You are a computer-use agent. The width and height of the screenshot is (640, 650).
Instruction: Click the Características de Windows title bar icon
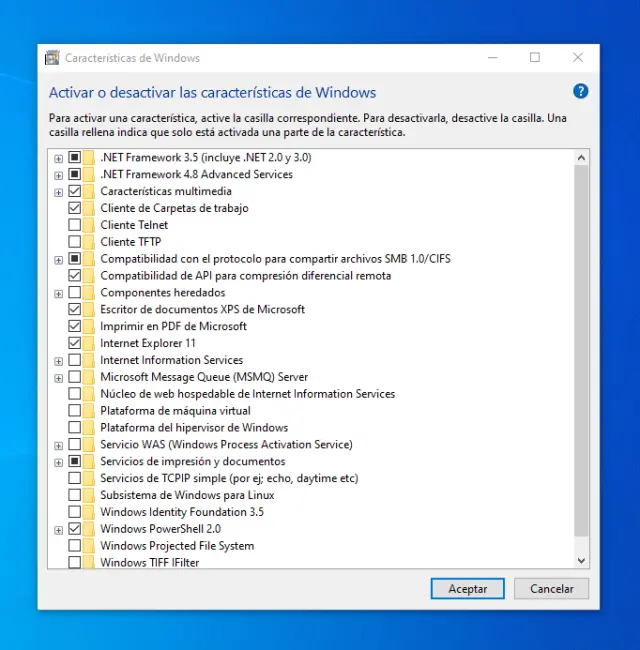52,58
